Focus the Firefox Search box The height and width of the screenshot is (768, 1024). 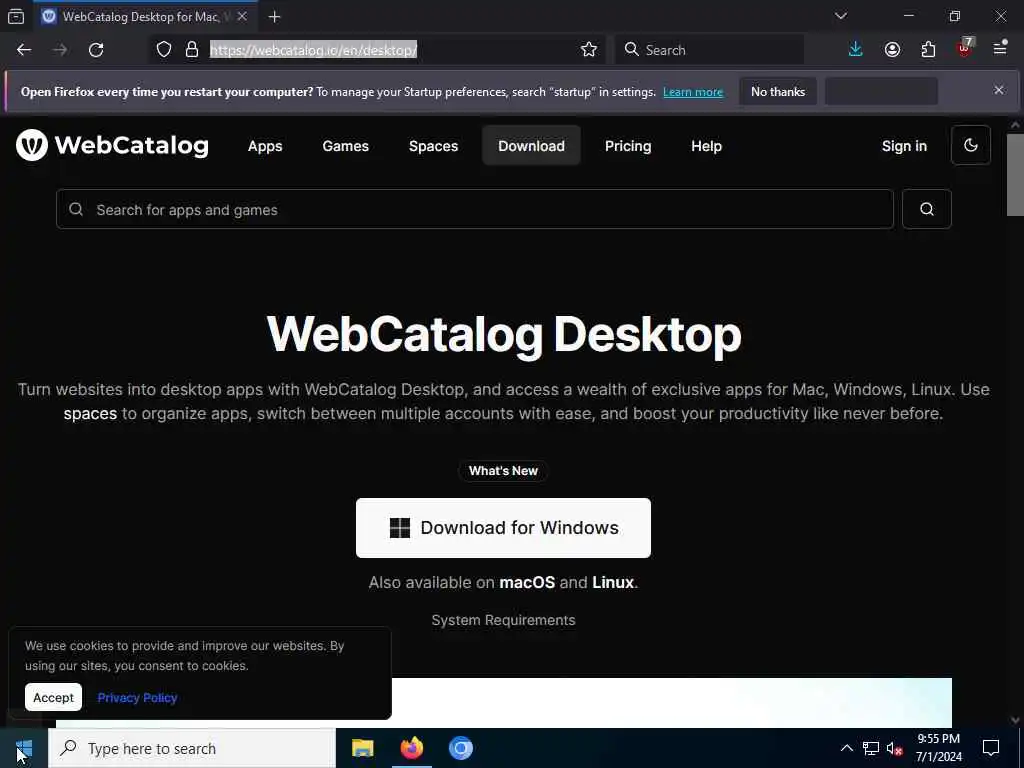tap(709, 50)
